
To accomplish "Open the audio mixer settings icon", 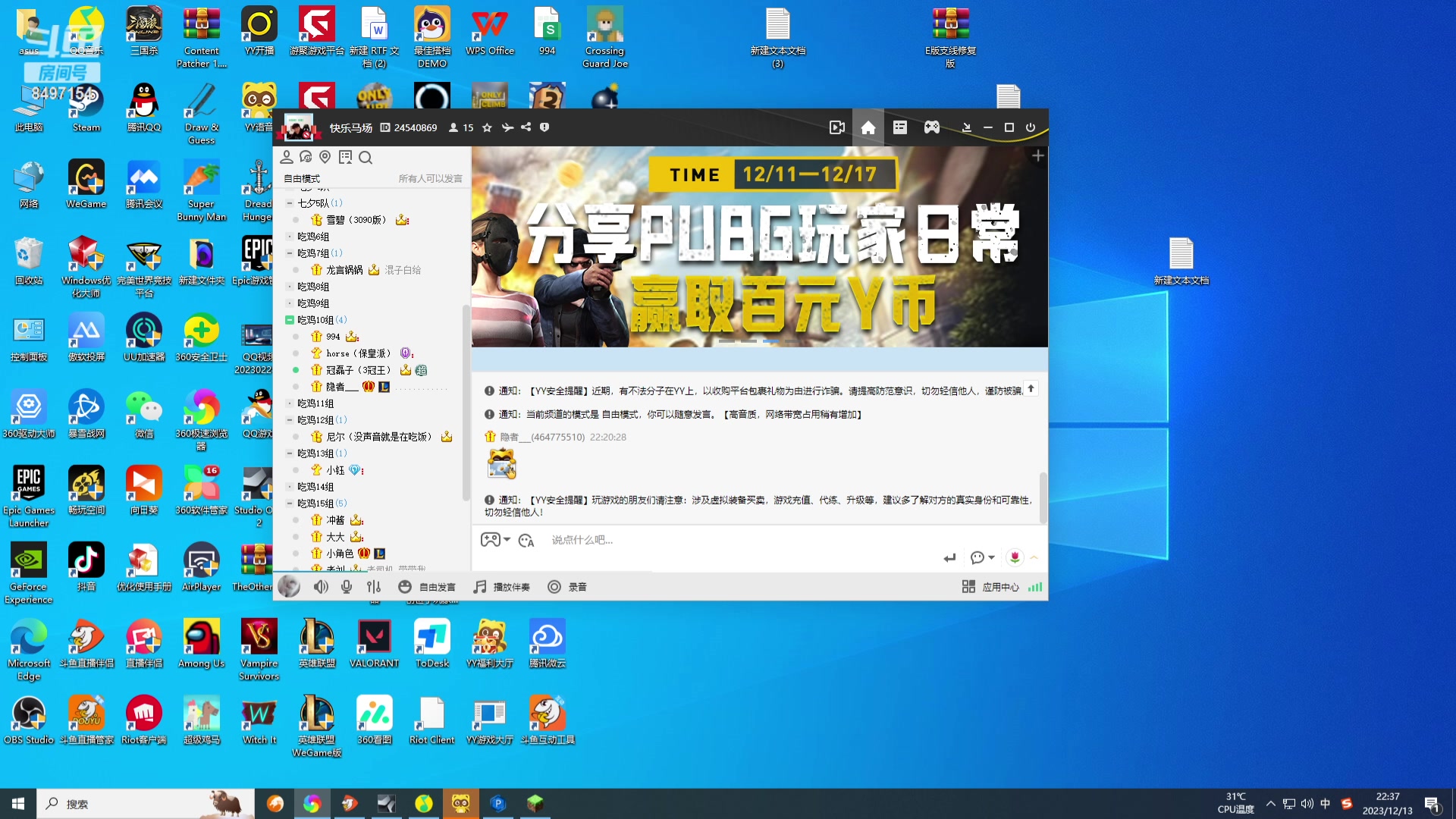I will (x=374, y=586).
